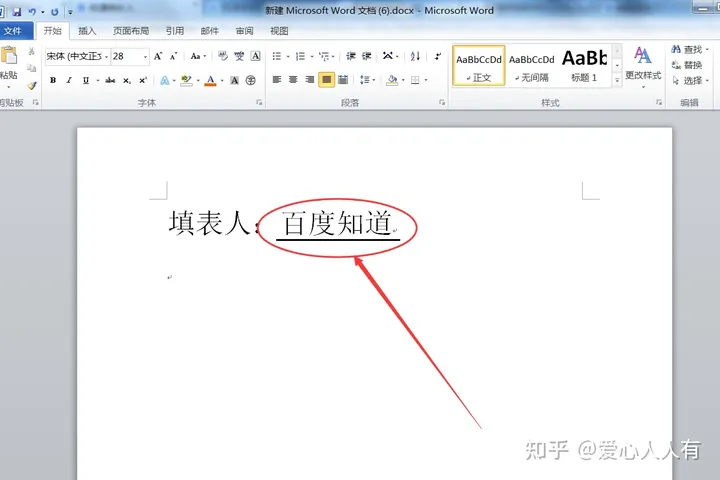The height and width of the screenshot is (480, 720).
Task: Switch to the References (引用) tab
Action: coord(174,31)
